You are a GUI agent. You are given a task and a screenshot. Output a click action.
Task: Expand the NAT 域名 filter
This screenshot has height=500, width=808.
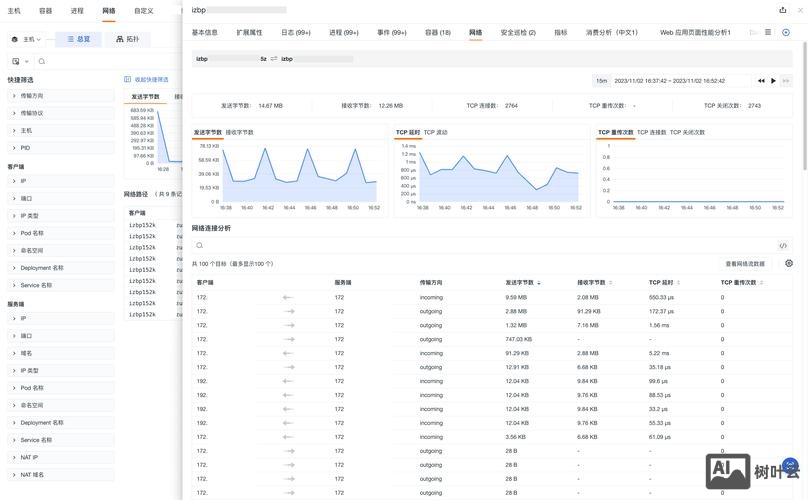coord(61,475)
